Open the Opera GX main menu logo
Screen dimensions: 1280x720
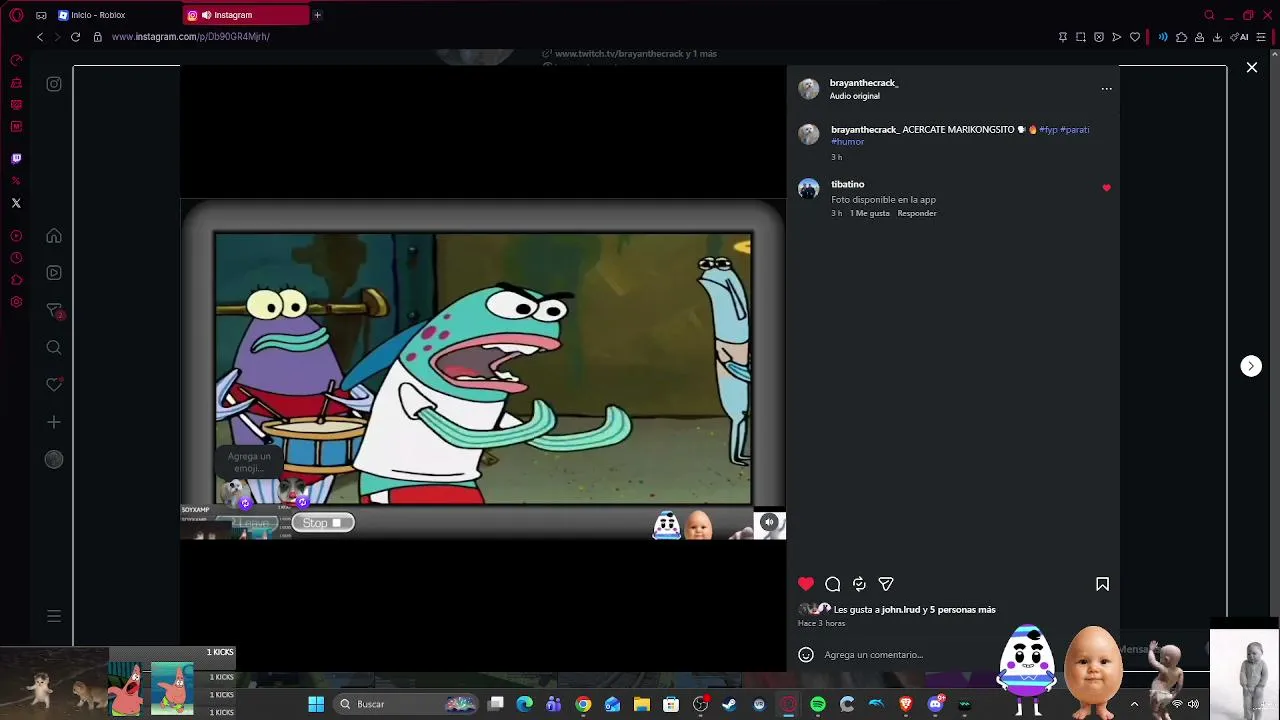tap(16, 15)
